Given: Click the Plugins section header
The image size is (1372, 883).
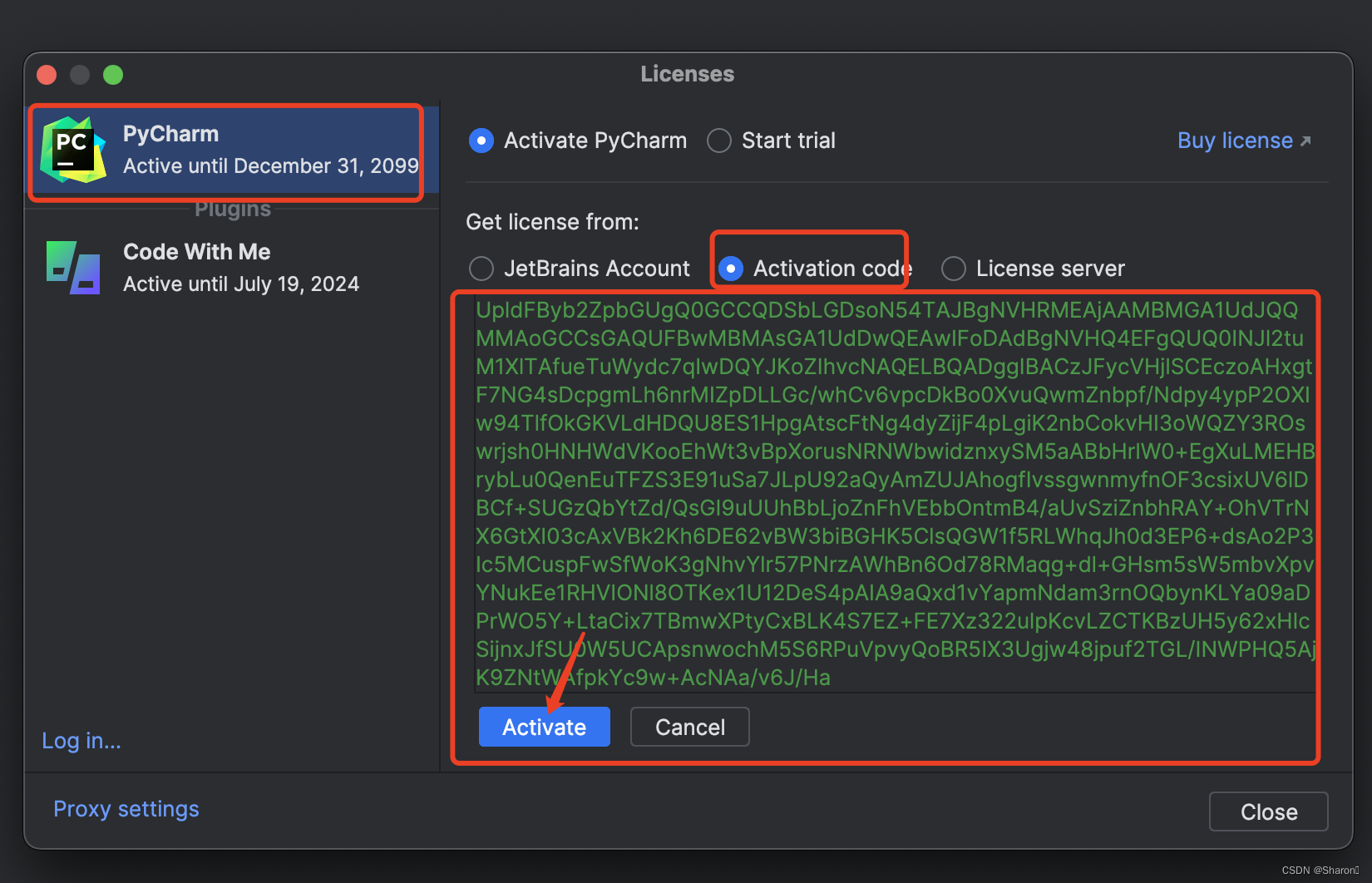Looking at the screenshot, I should pyautogui.click(x=233, y=209).
